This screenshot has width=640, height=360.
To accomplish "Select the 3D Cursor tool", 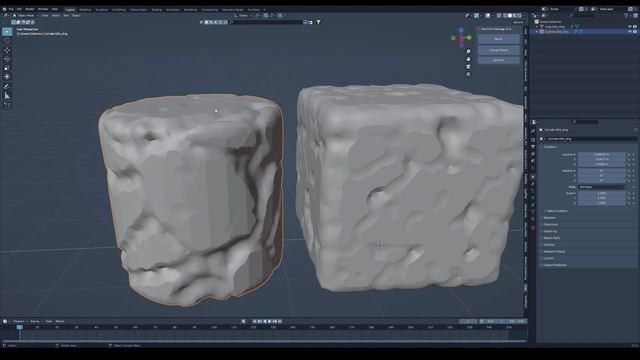I will tap(7, 41).
